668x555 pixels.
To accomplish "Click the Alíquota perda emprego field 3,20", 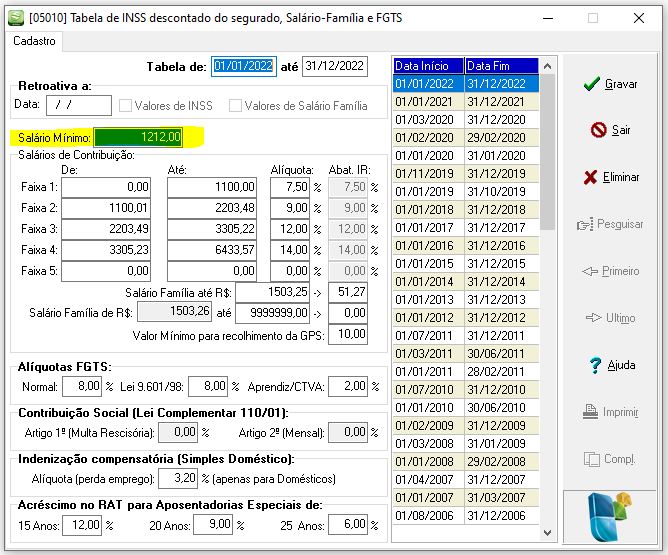I will (x=178, y=478).
